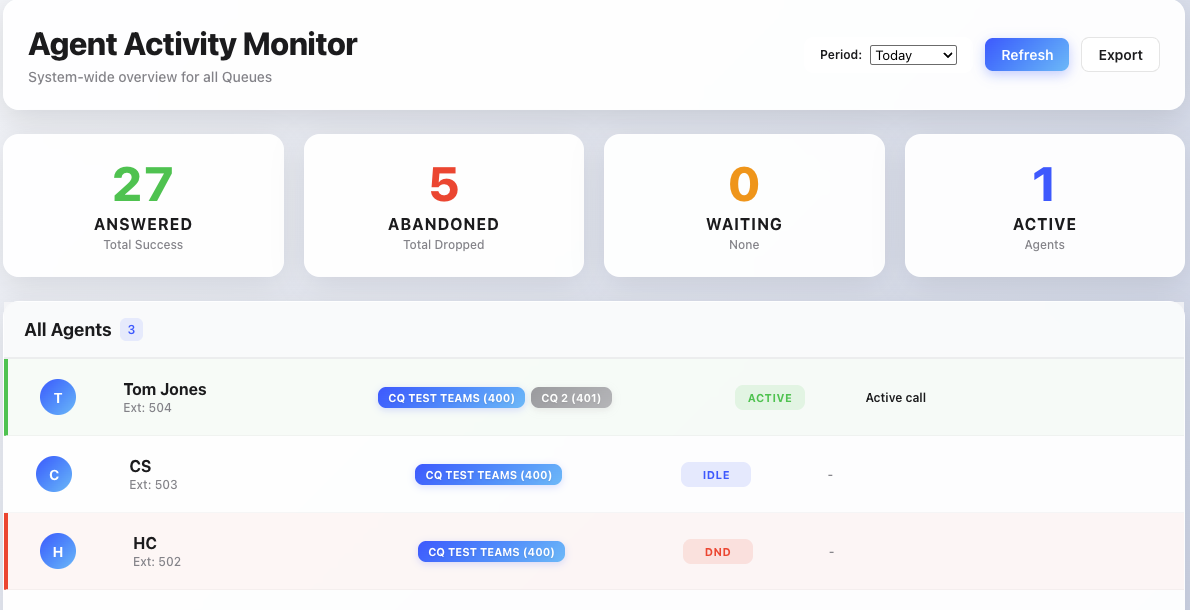Click the DND status badge for HC

coord(718,552)
